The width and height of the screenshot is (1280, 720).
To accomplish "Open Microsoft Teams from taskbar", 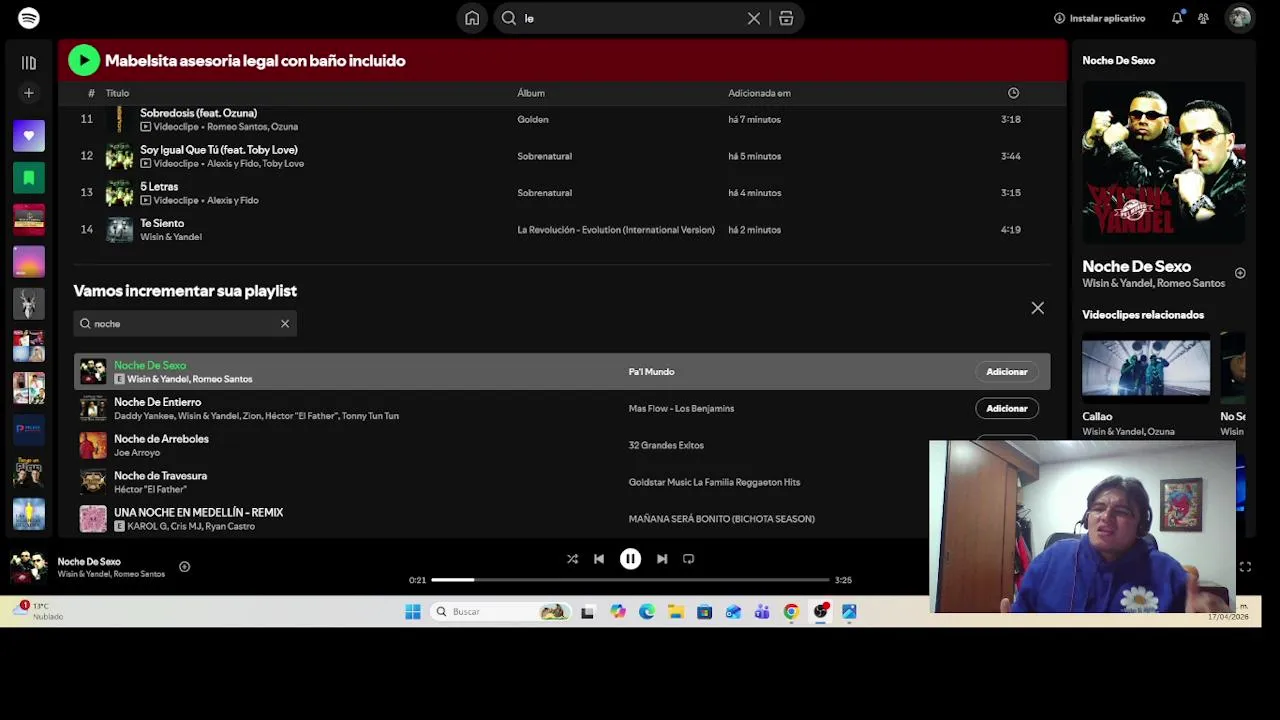I will click(x=762, y=612).
